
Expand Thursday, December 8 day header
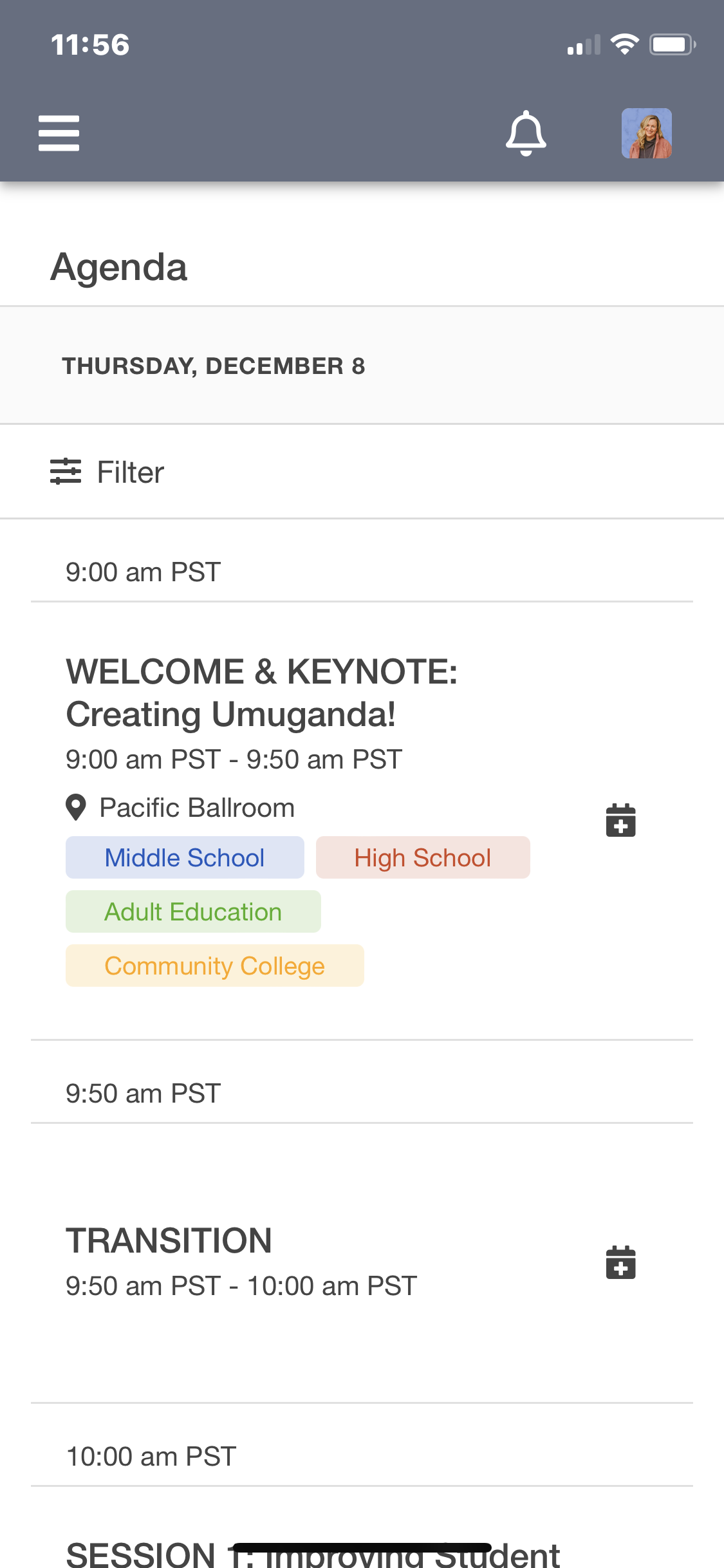[213, 365]
